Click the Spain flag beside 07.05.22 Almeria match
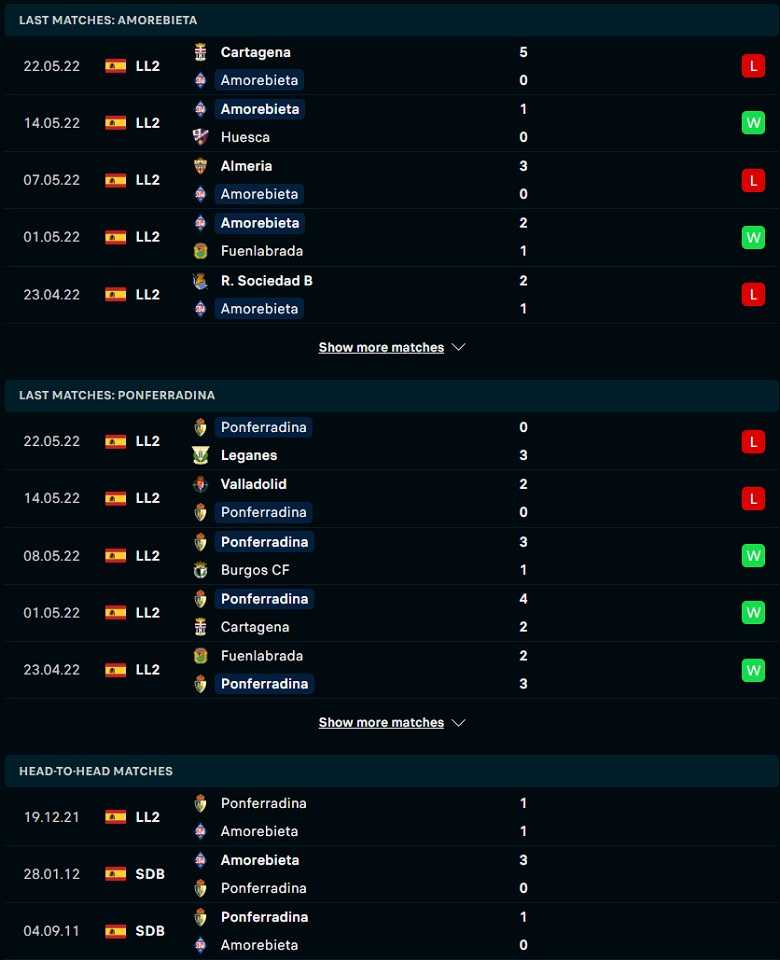The height and width of the screenshot is (960, 780). tap(115, 180)
